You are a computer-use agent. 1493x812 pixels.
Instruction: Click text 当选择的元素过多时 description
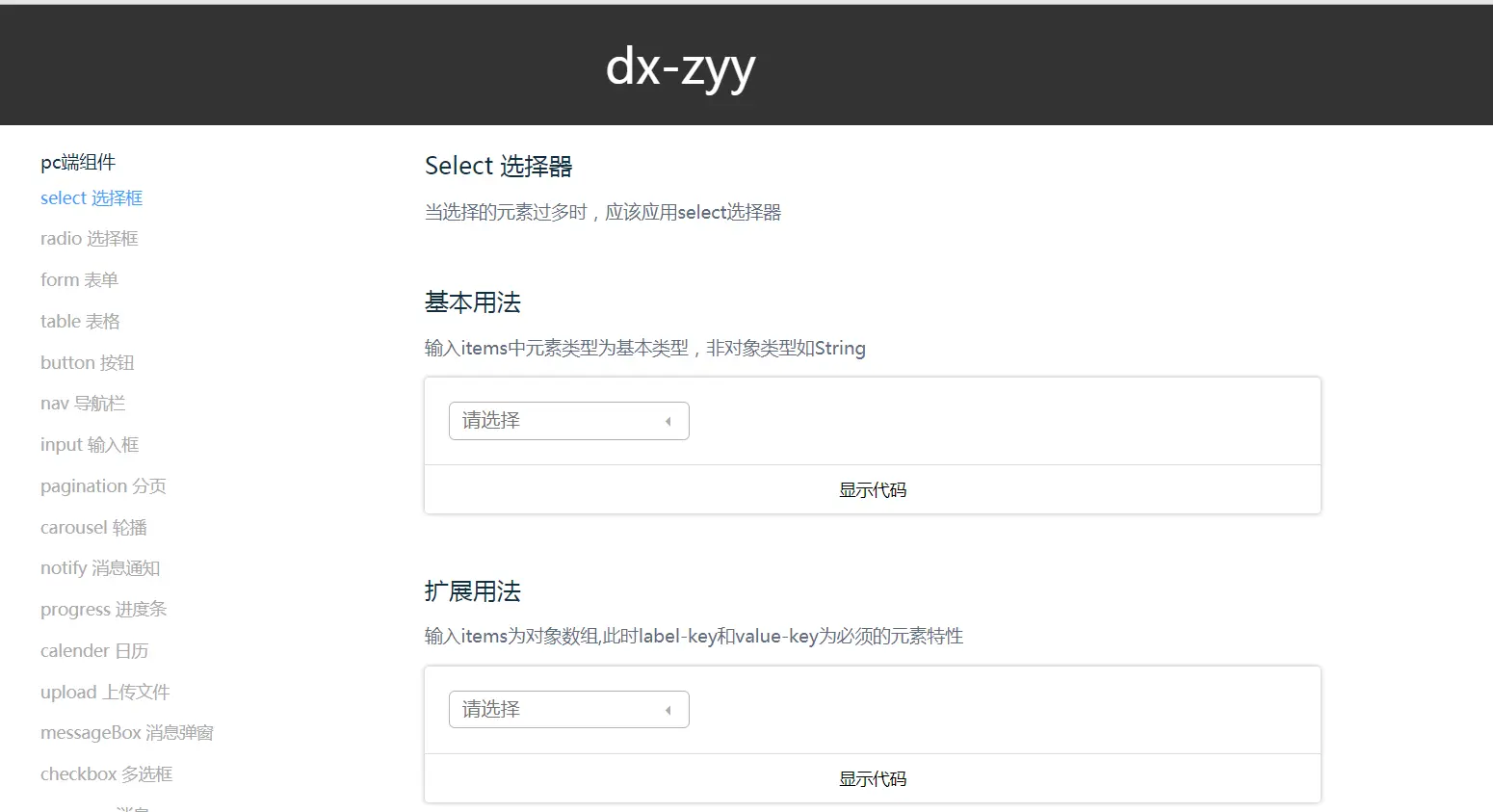603,213
